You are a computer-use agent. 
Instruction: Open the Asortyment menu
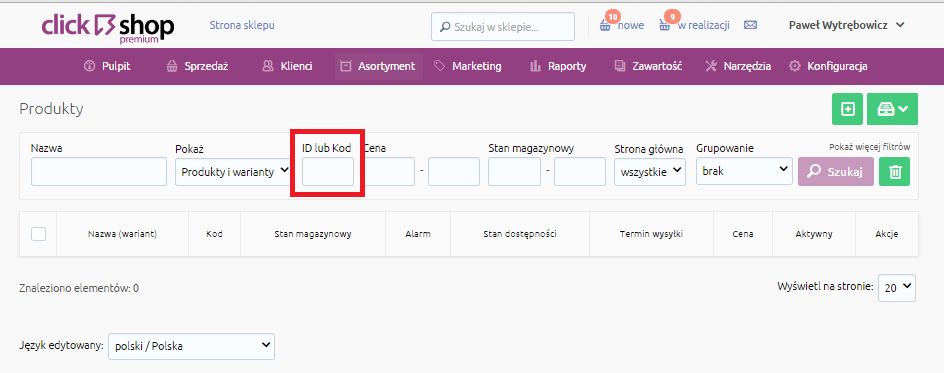coord(378,66)
